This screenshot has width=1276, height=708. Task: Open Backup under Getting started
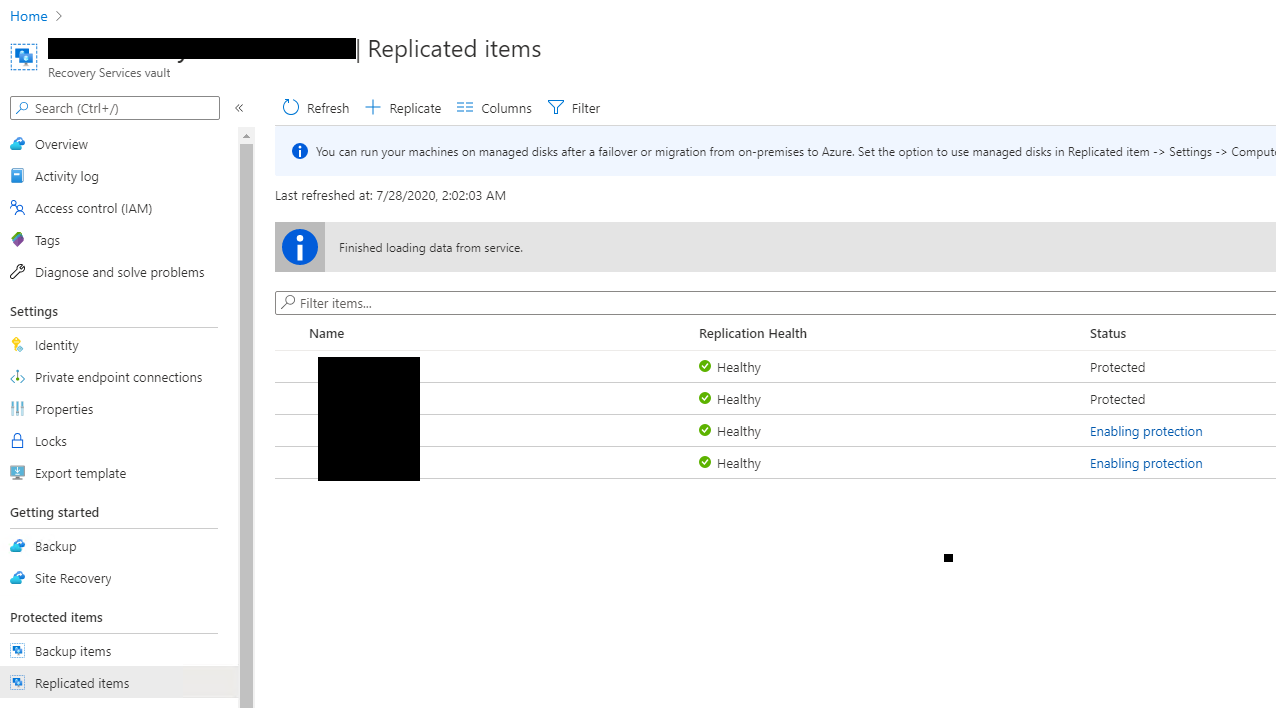[x=55, y=547]
